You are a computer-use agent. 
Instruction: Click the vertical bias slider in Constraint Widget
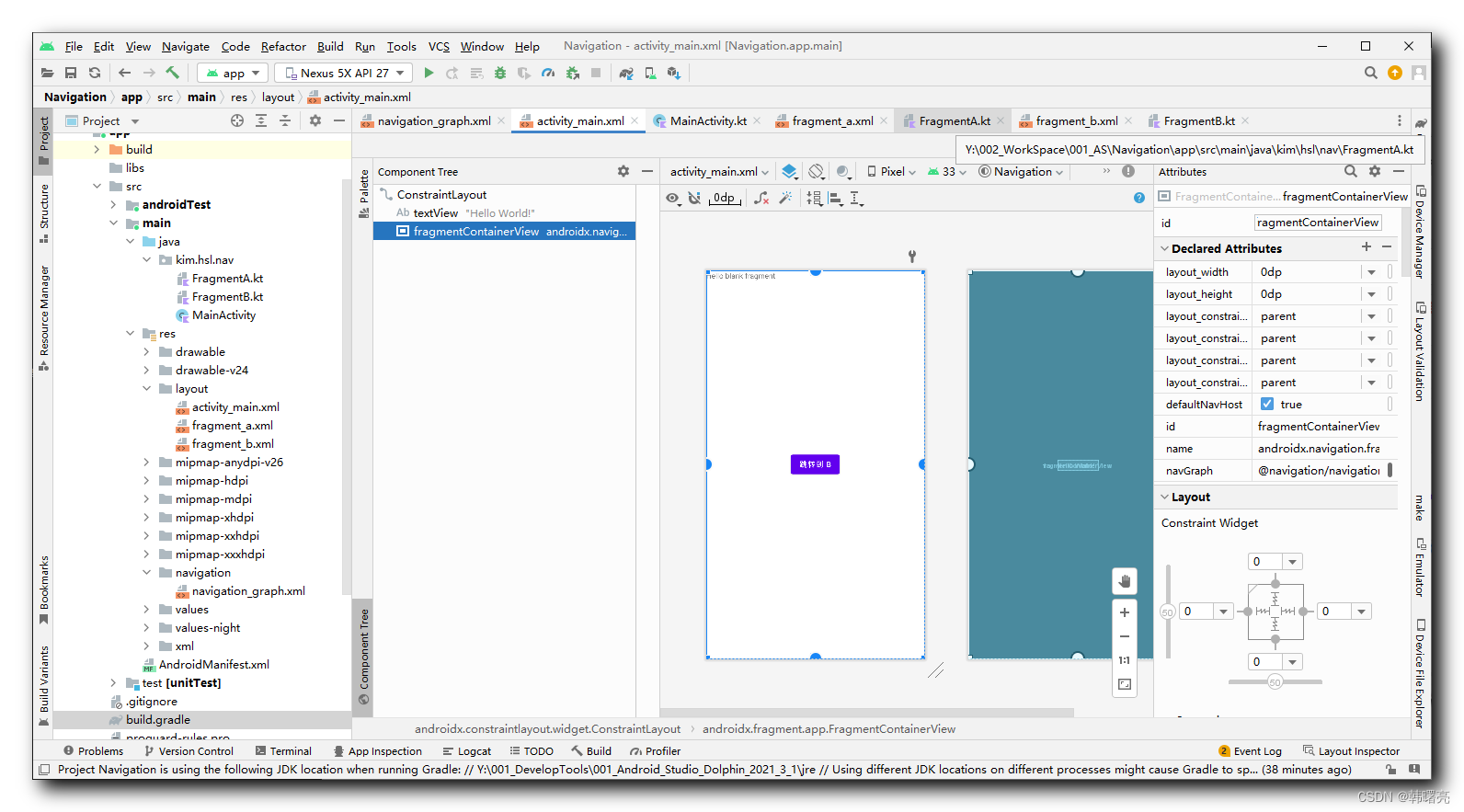[x=1168, y=612]
